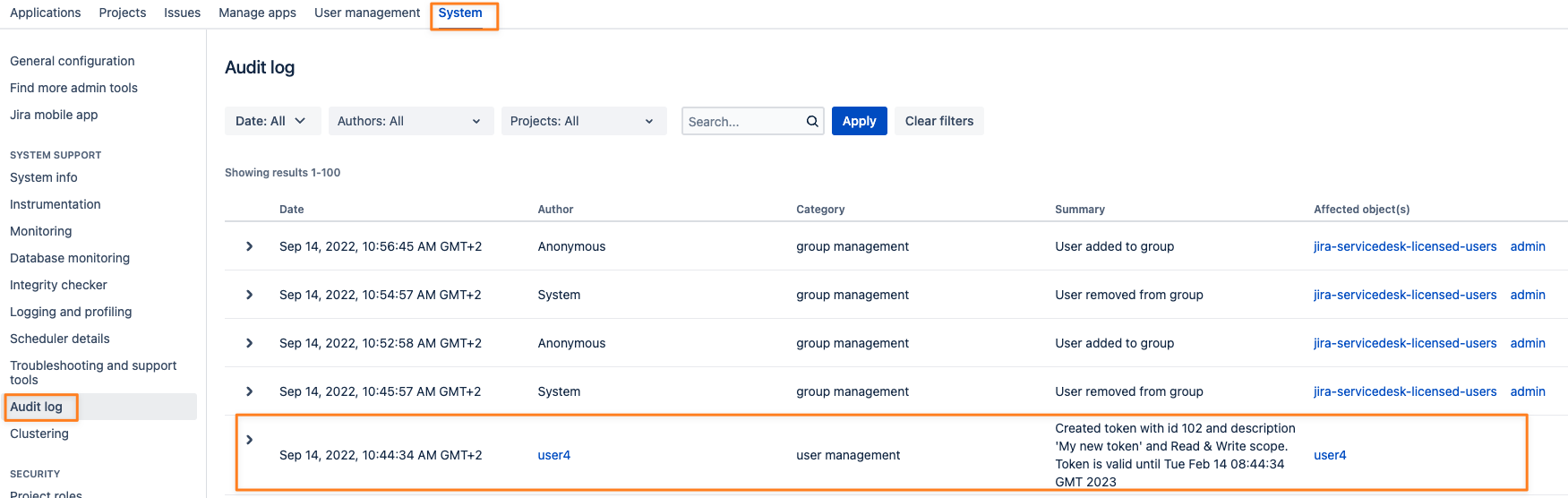Image resolution: width=1568 pixels, height=498 pixels.
Task: Open jira-servicedesk-licensed-users in 10:52:58 row
Action: pyautogui.click(x=1405, y=343)
